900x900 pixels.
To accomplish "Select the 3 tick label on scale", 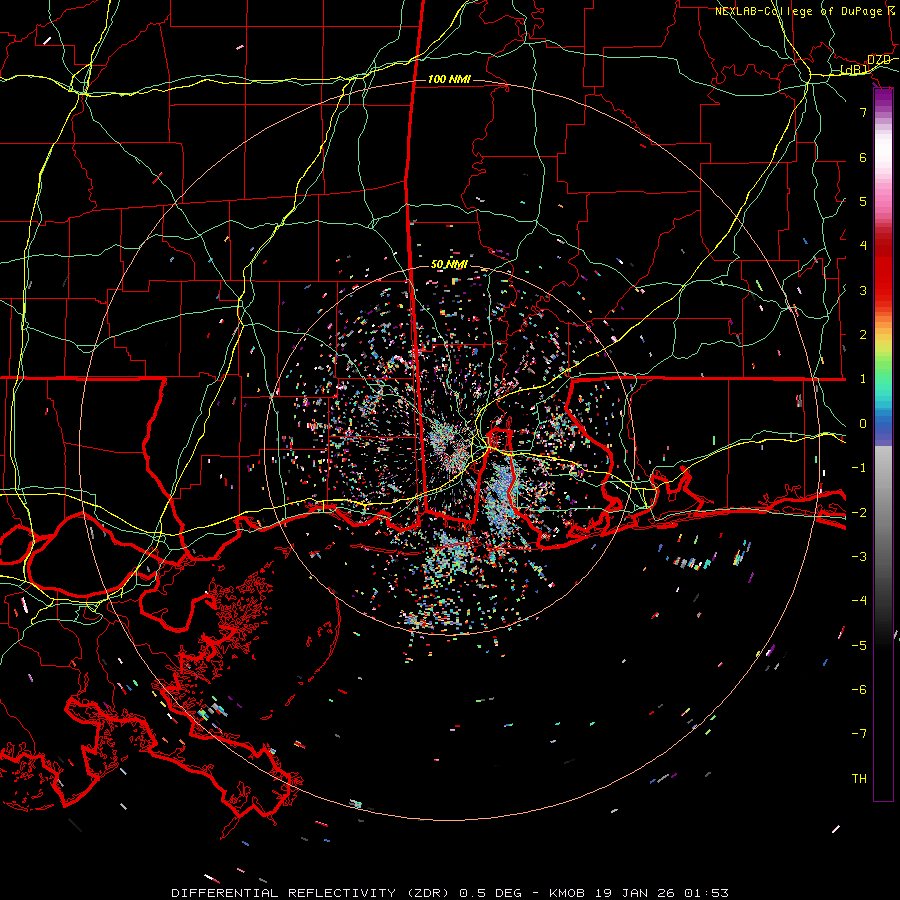I will [x=863, y=290].
